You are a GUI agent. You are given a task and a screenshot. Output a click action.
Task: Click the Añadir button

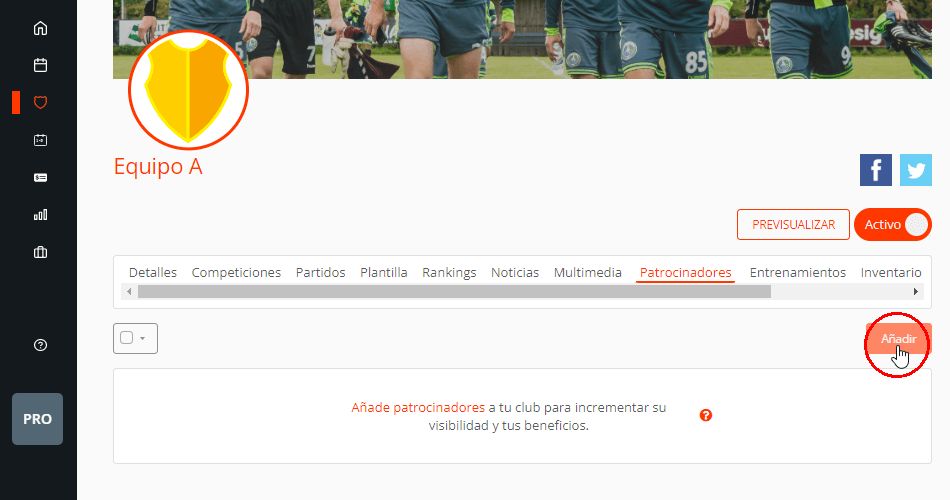[x=898, y=339]
